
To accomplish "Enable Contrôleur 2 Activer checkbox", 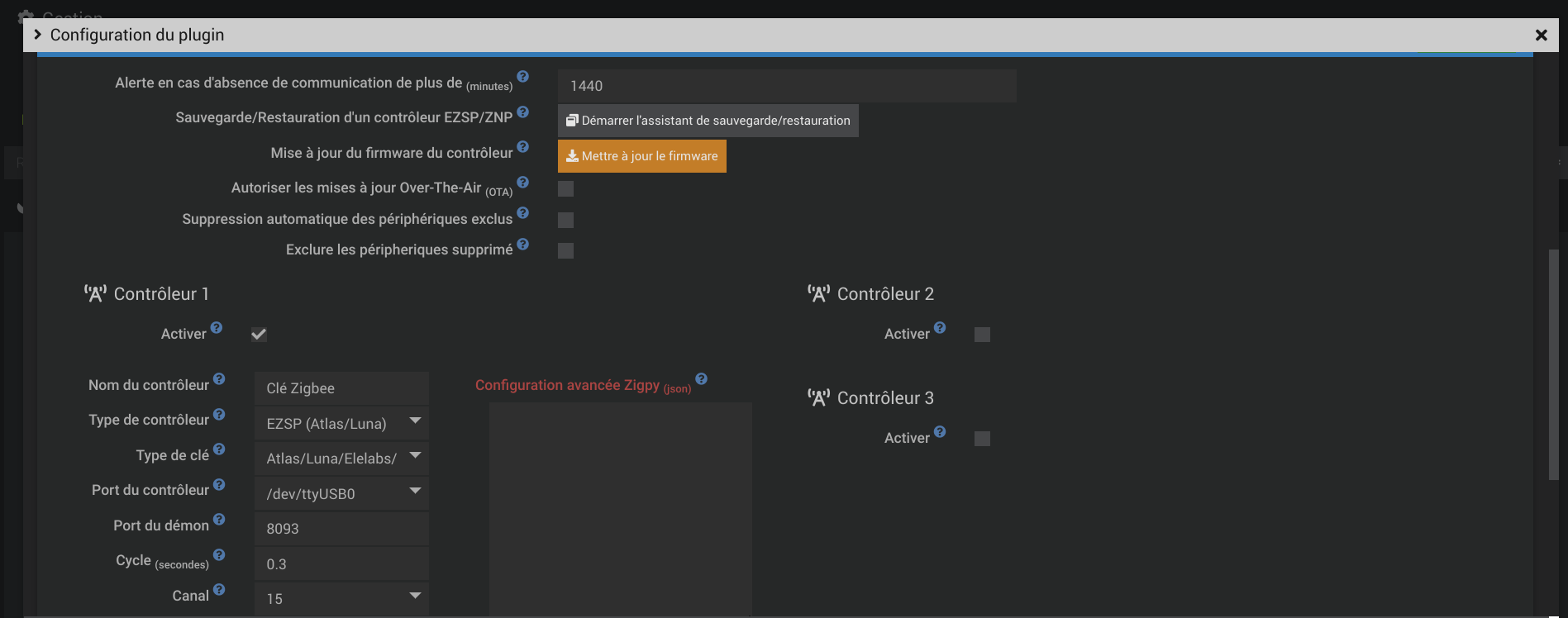I will (982, 335).
